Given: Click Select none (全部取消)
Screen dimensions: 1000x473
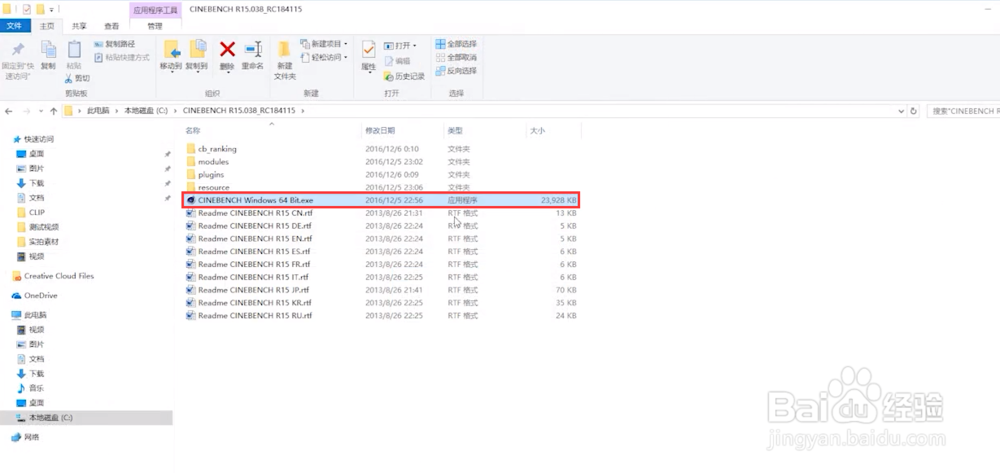Looking at the screenshot, I should coord(456,57).
